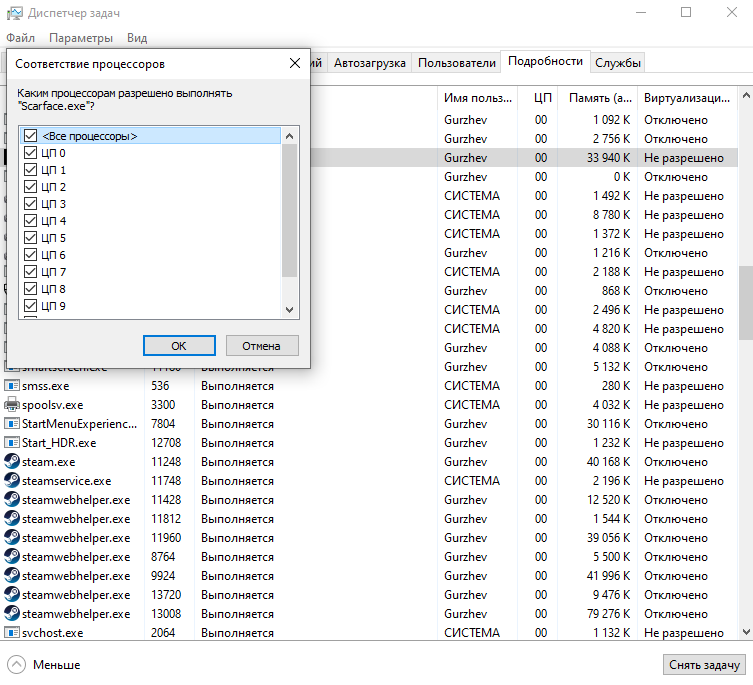
Task: Switch to the Автозагрузка tab
Action: [369, 63]
